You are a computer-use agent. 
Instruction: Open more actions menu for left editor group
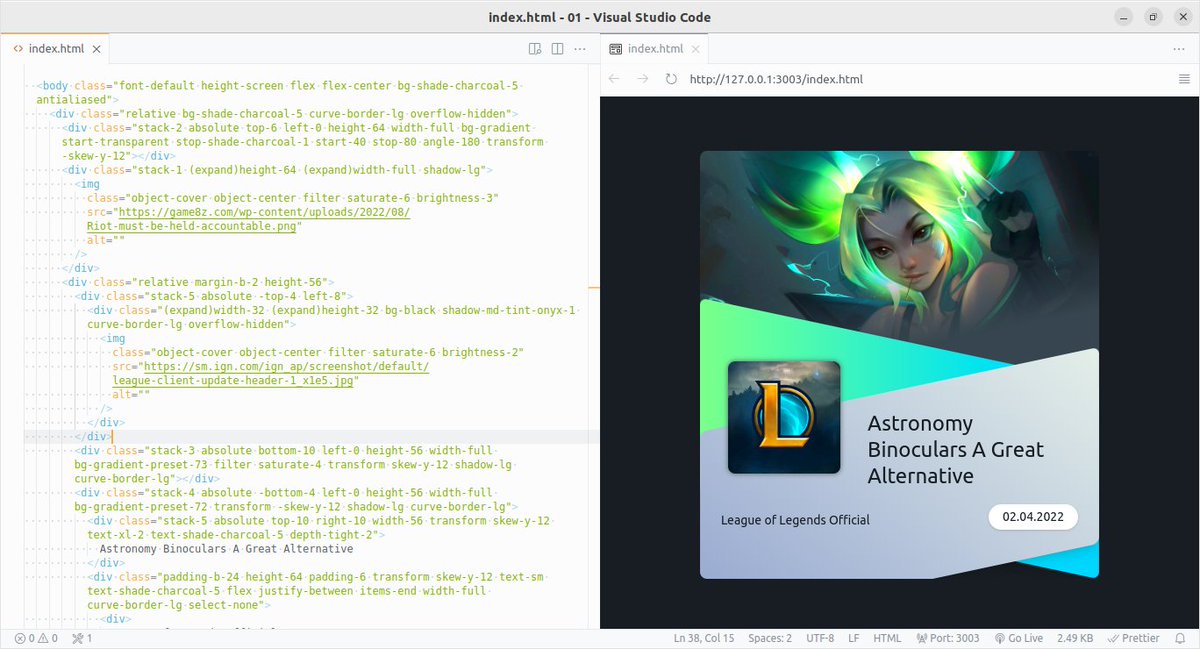(x=581, y=48)
